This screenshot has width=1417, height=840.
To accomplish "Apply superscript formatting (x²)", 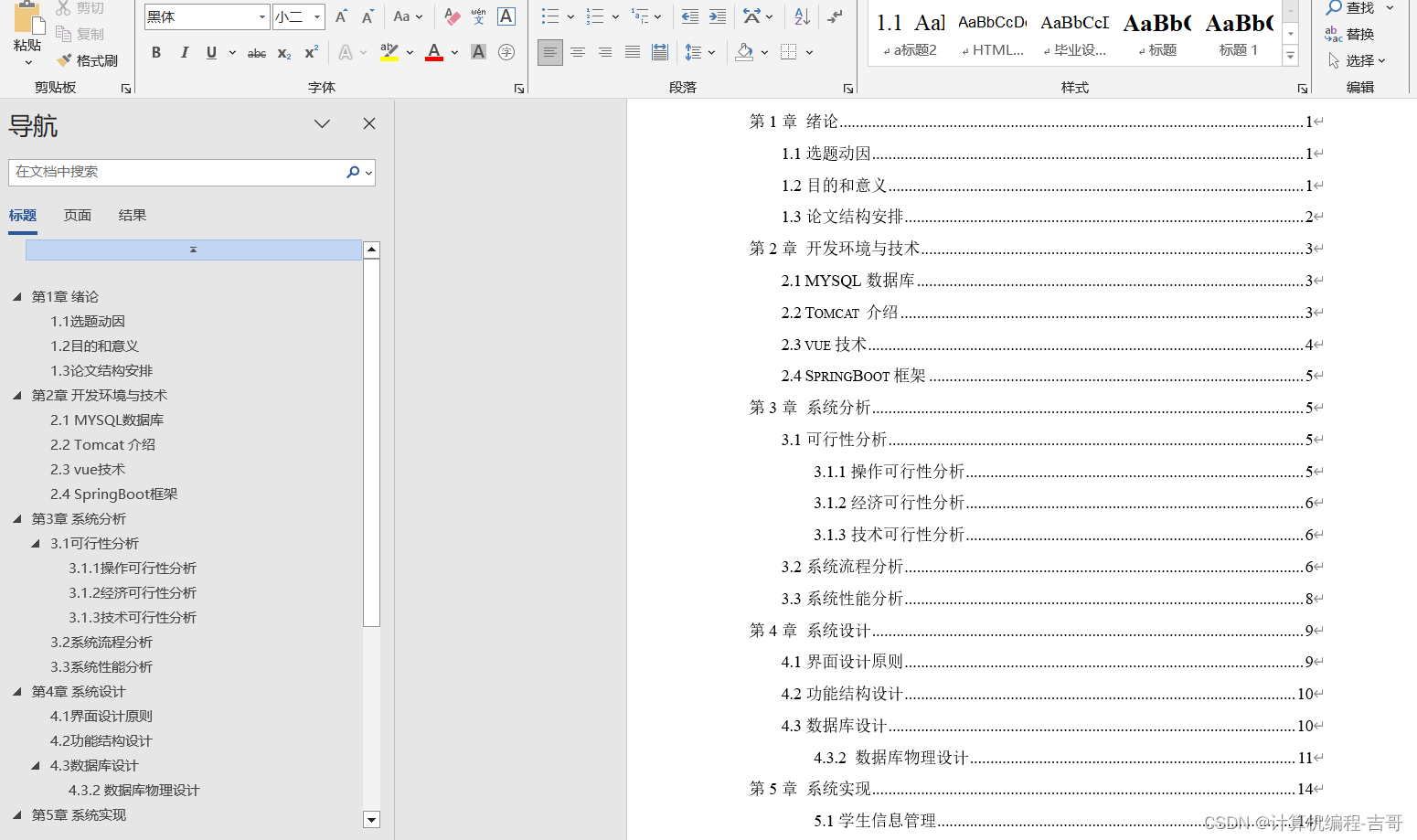I will point(311,53).
